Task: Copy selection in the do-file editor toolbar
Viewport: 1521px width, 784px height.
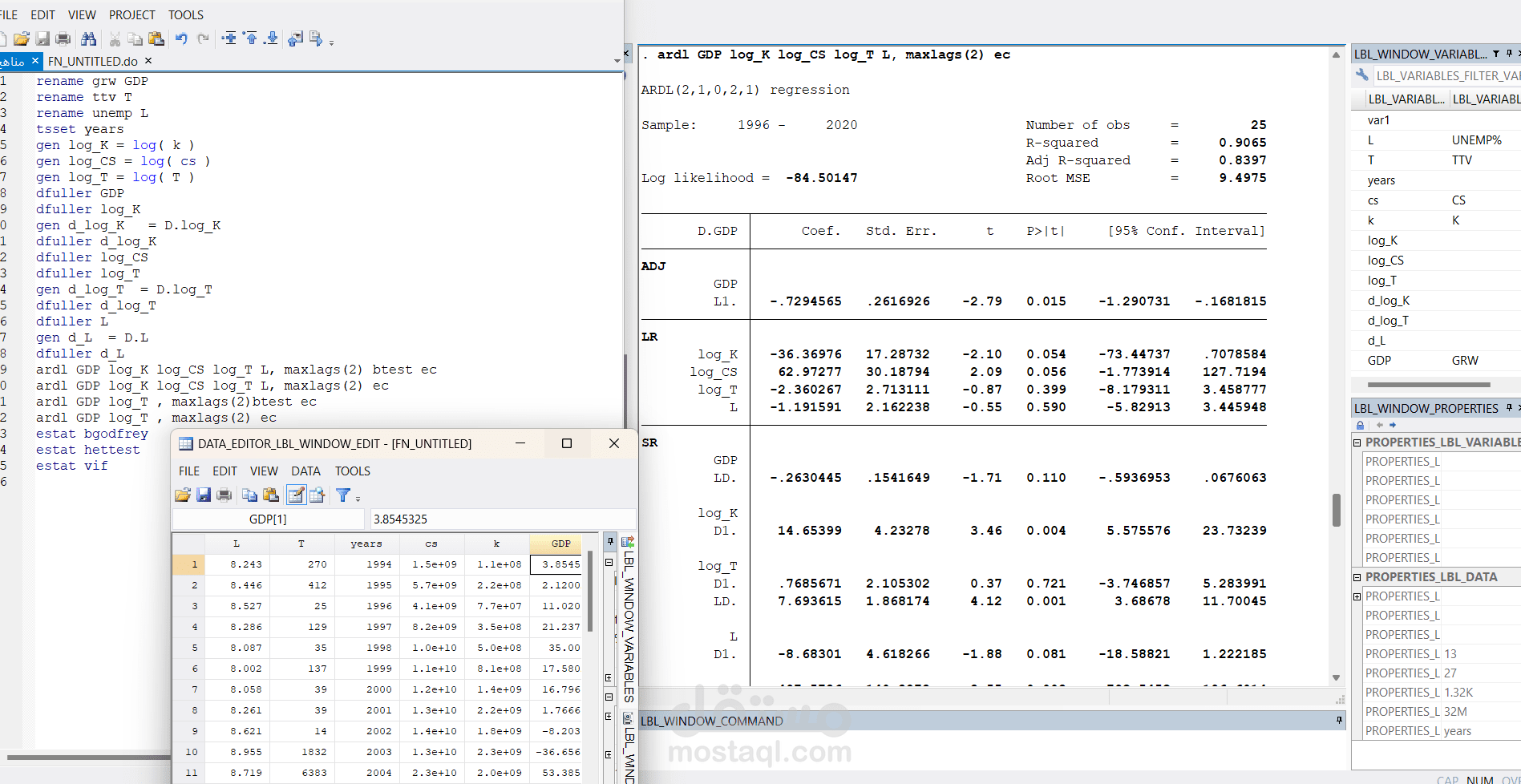Action: tap(136, 38)
